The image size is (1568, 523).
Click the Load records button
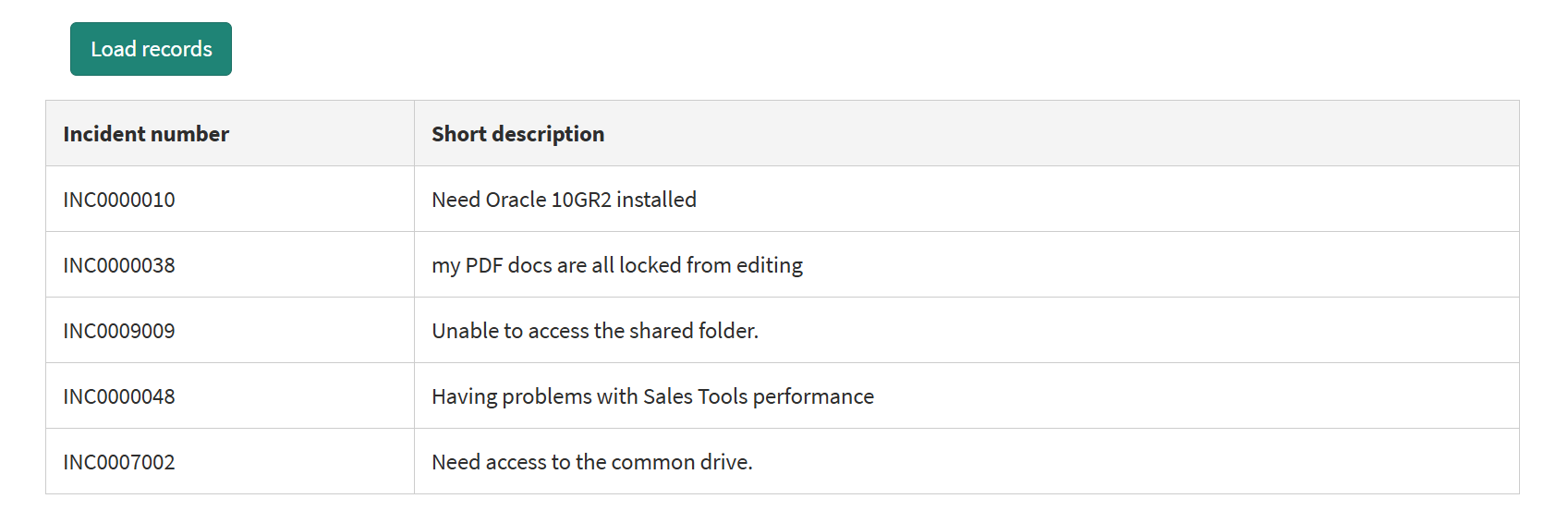pyautogui.click(x=151, y=49)
